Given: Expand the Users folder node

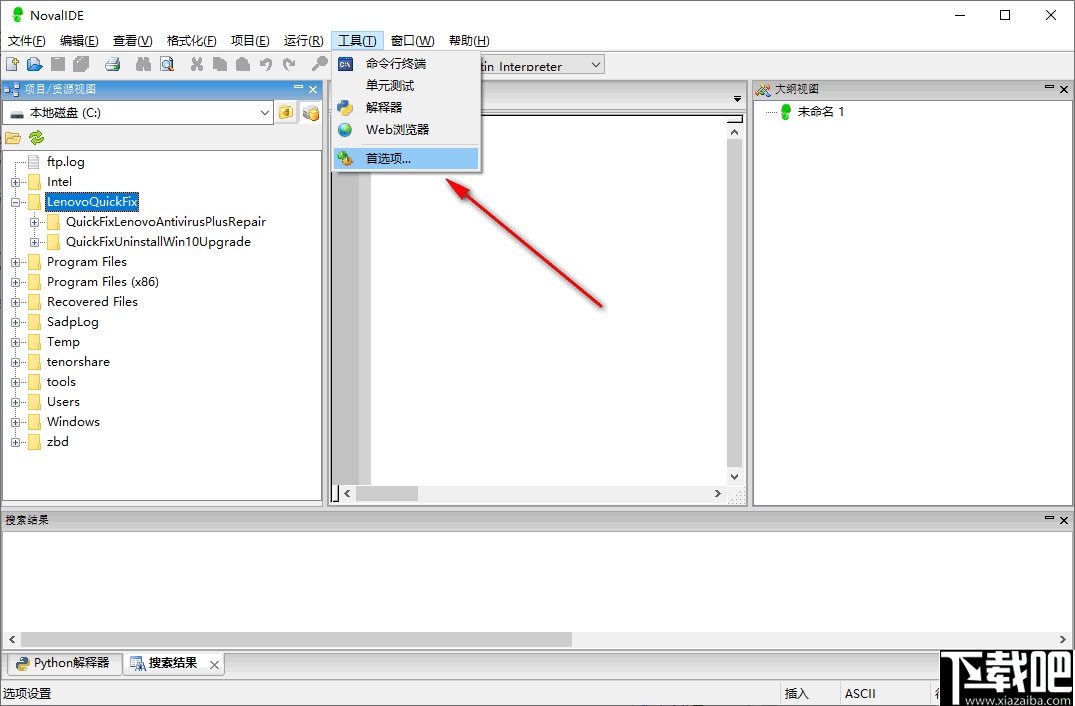Looking at the screenshot, I should tap(15, 402).
